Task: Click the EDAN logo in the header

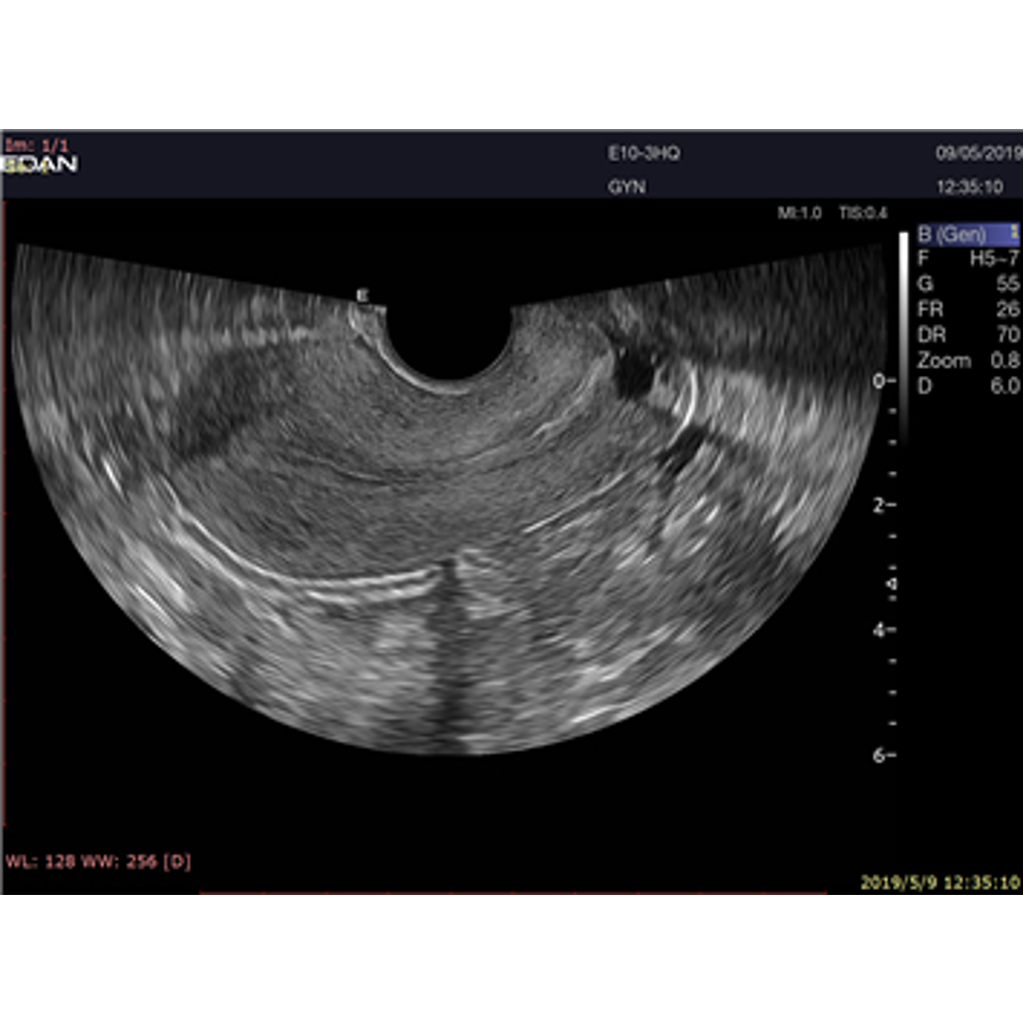Action: coord(40,164)
